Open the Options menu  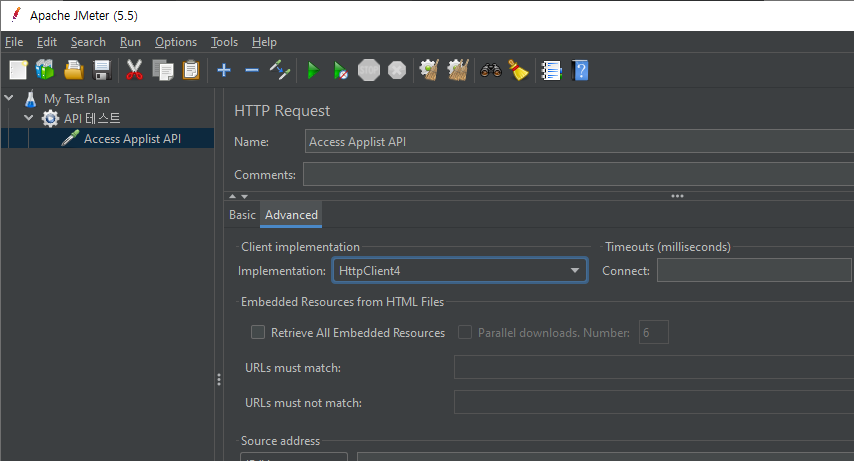click(x=176, y=42)
